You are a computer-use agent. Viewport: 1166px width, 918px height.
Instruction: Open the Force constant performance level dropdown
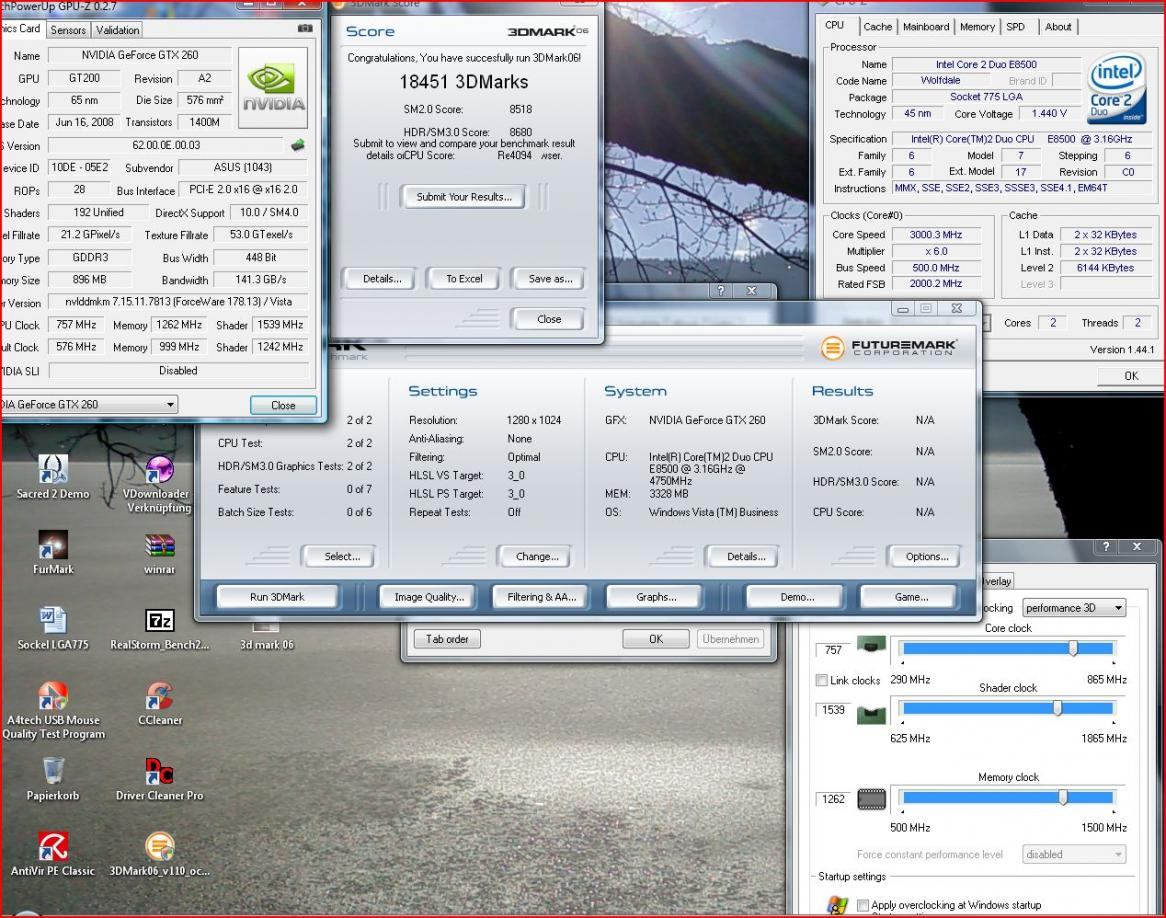1074,854
